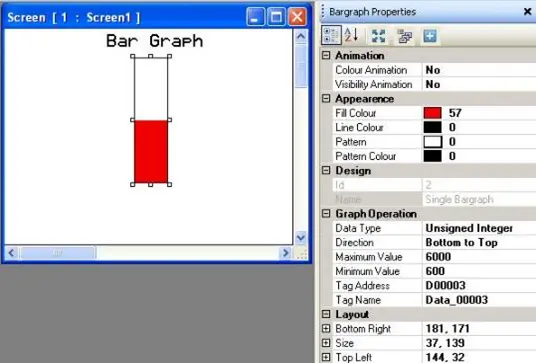Click the Line Colour label

(359, 127)
